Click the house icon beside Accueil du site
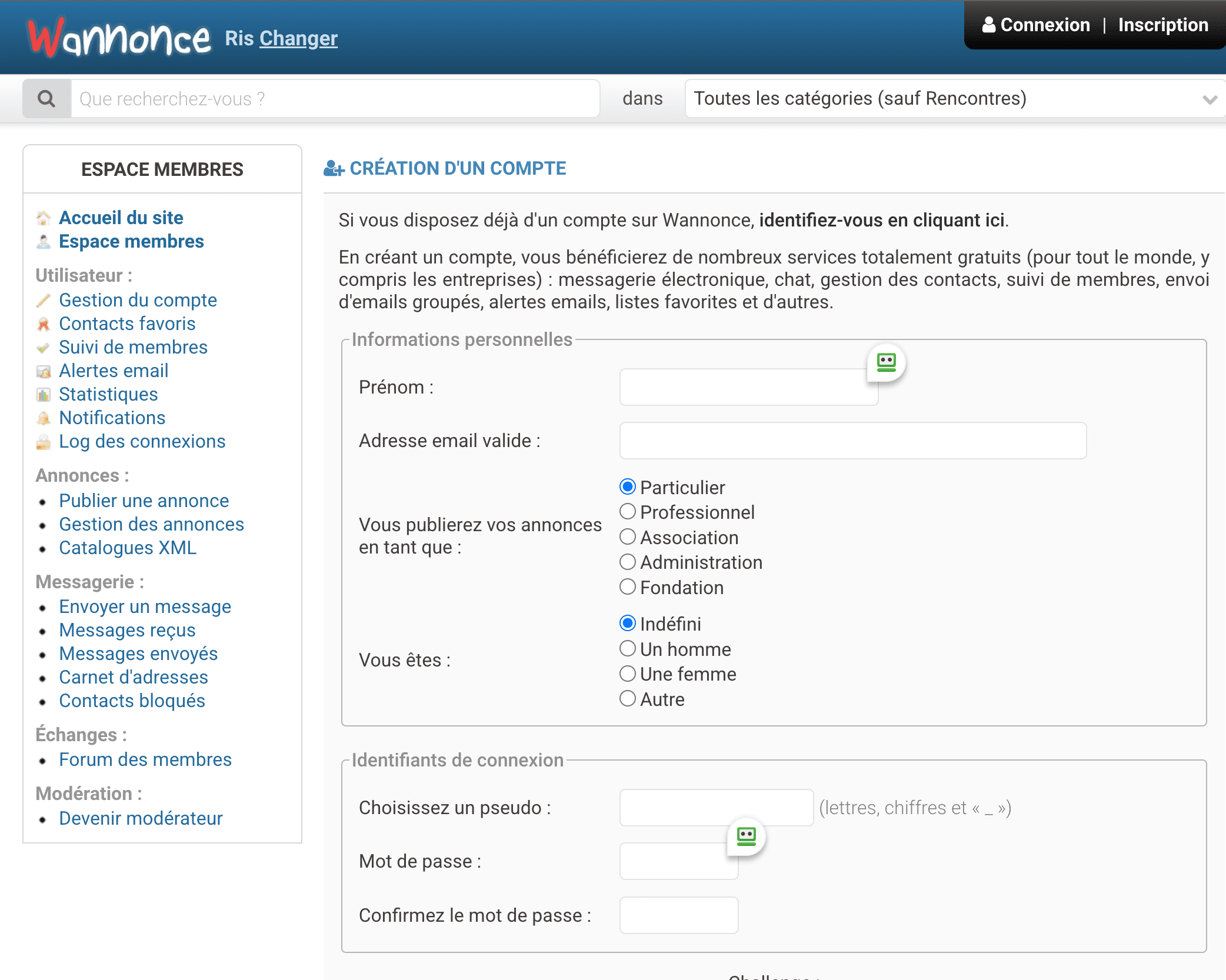Image resolution: width=1226 pixels, height=980 pixels. (x=44, y=218)
